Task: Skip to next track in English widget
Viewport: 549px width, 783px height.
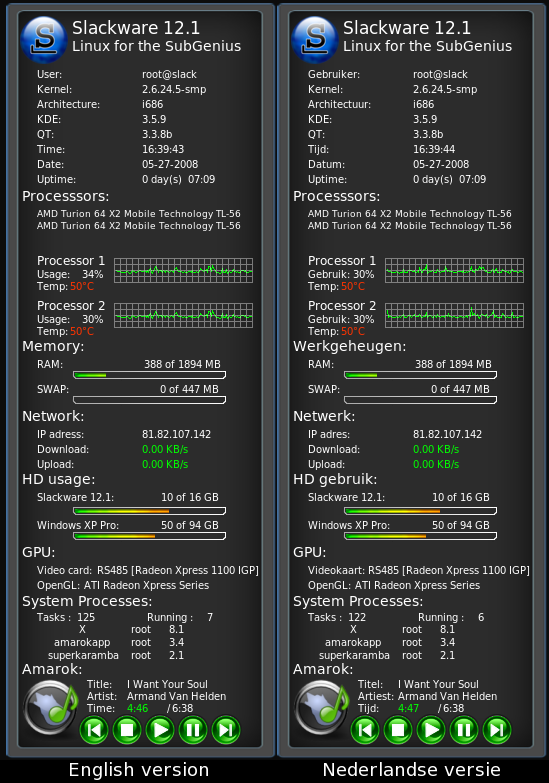Action: pyautogui.click(x=226, y=730)
